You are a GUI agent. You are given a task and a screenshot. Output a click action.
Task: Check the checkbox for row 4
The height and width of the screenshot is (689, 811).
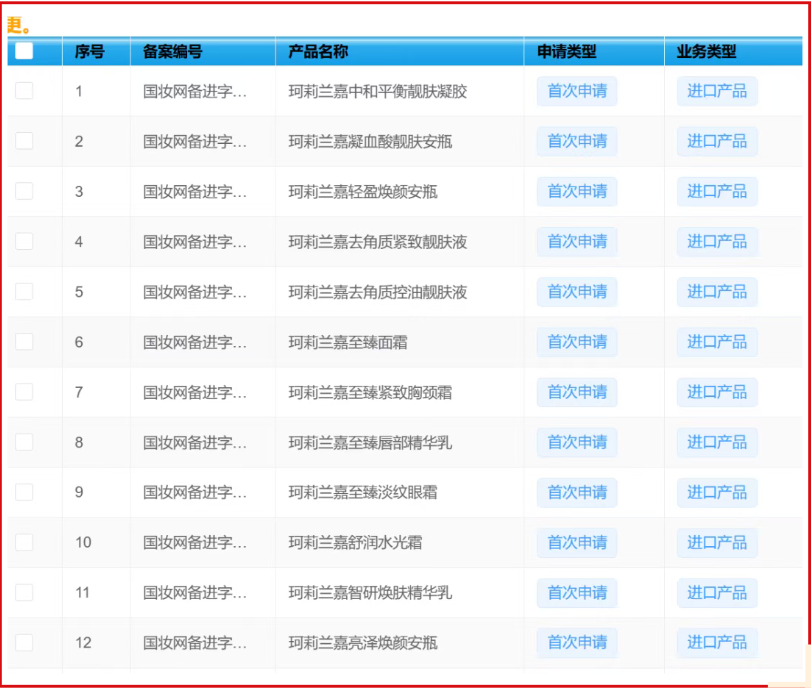point(24,241)
